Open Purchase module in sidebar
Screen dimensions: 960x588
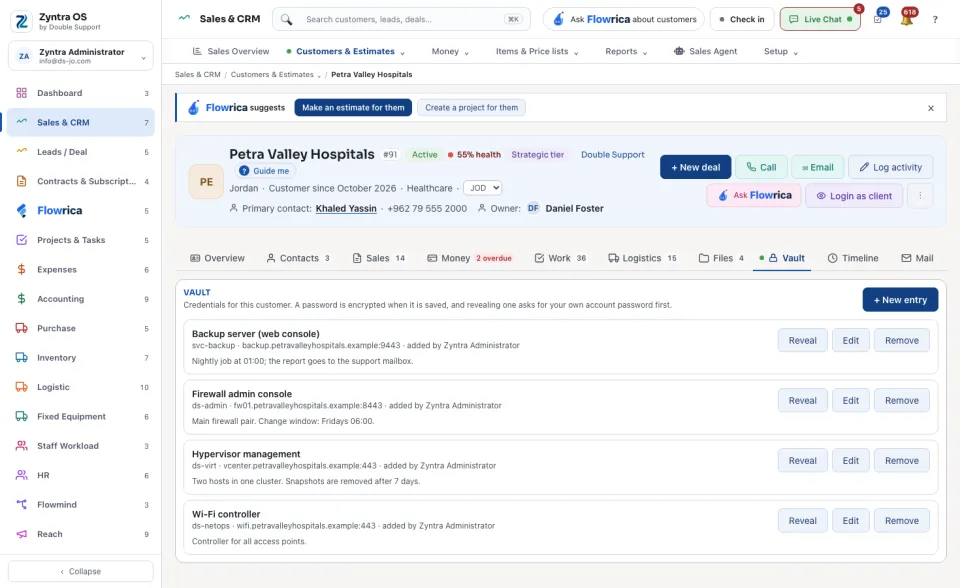[x=81, y=328]
